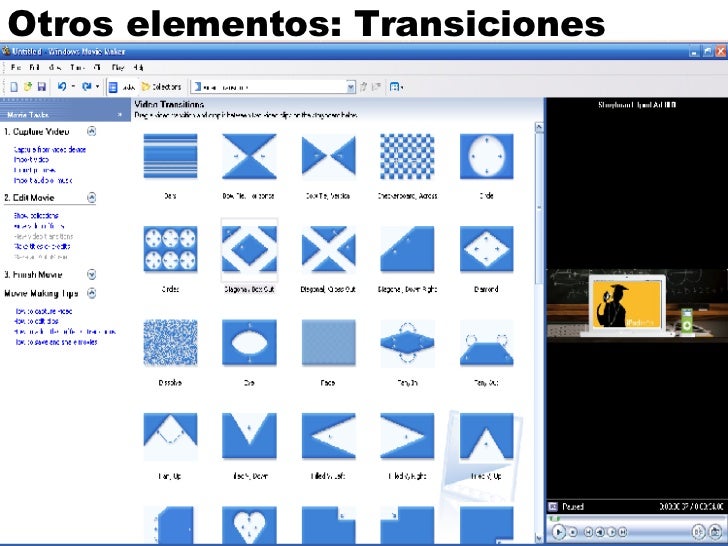Open the Redo history dropdown arrow

[98, 86]
